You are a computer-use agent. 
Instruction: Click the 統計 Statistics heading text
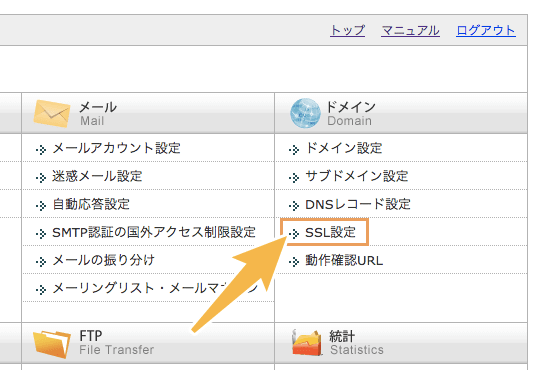pos(357,343)
